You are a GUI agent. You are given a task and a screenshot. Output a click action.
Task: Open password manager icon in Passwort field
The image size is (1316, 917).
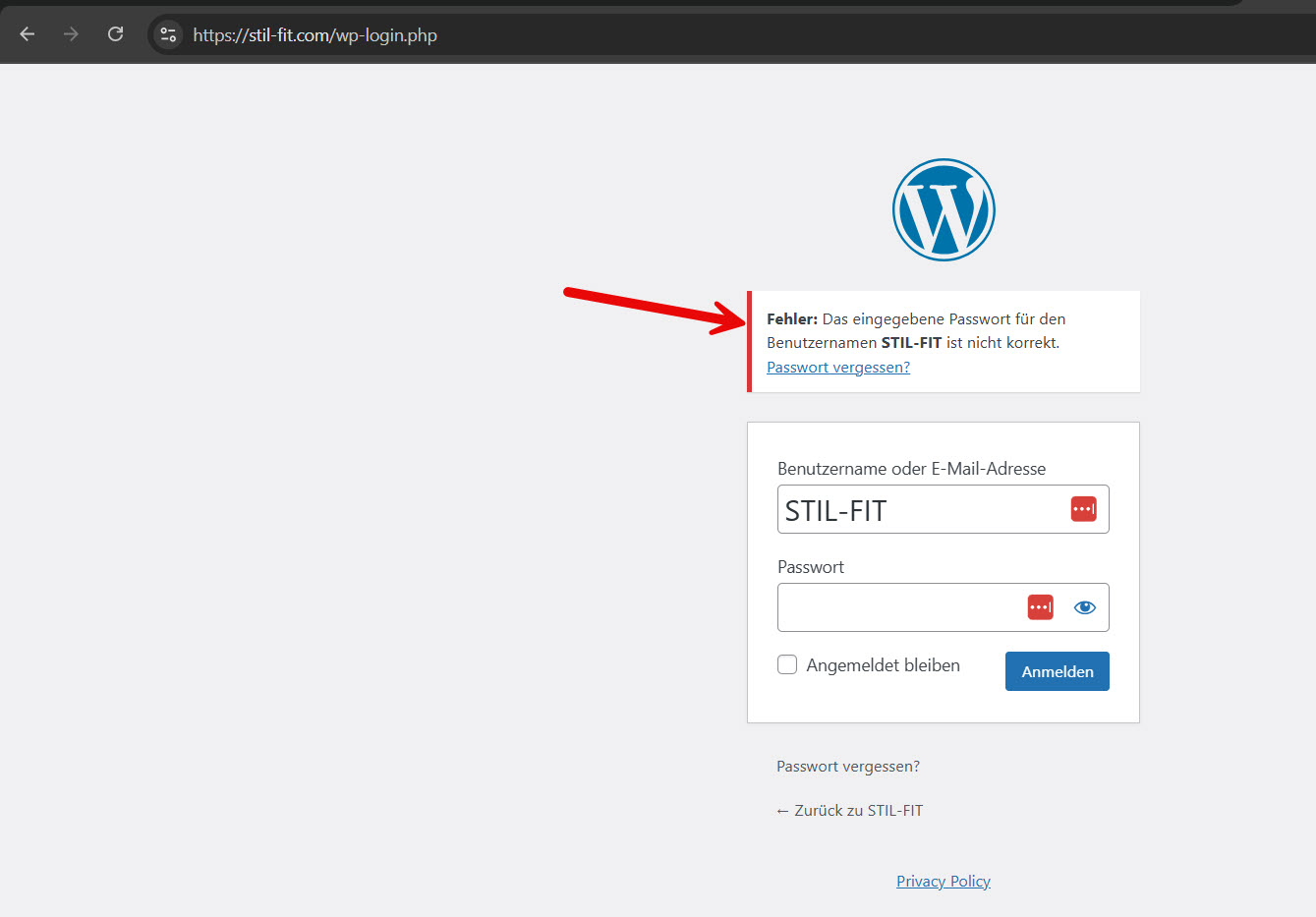tap(1040, 607)
